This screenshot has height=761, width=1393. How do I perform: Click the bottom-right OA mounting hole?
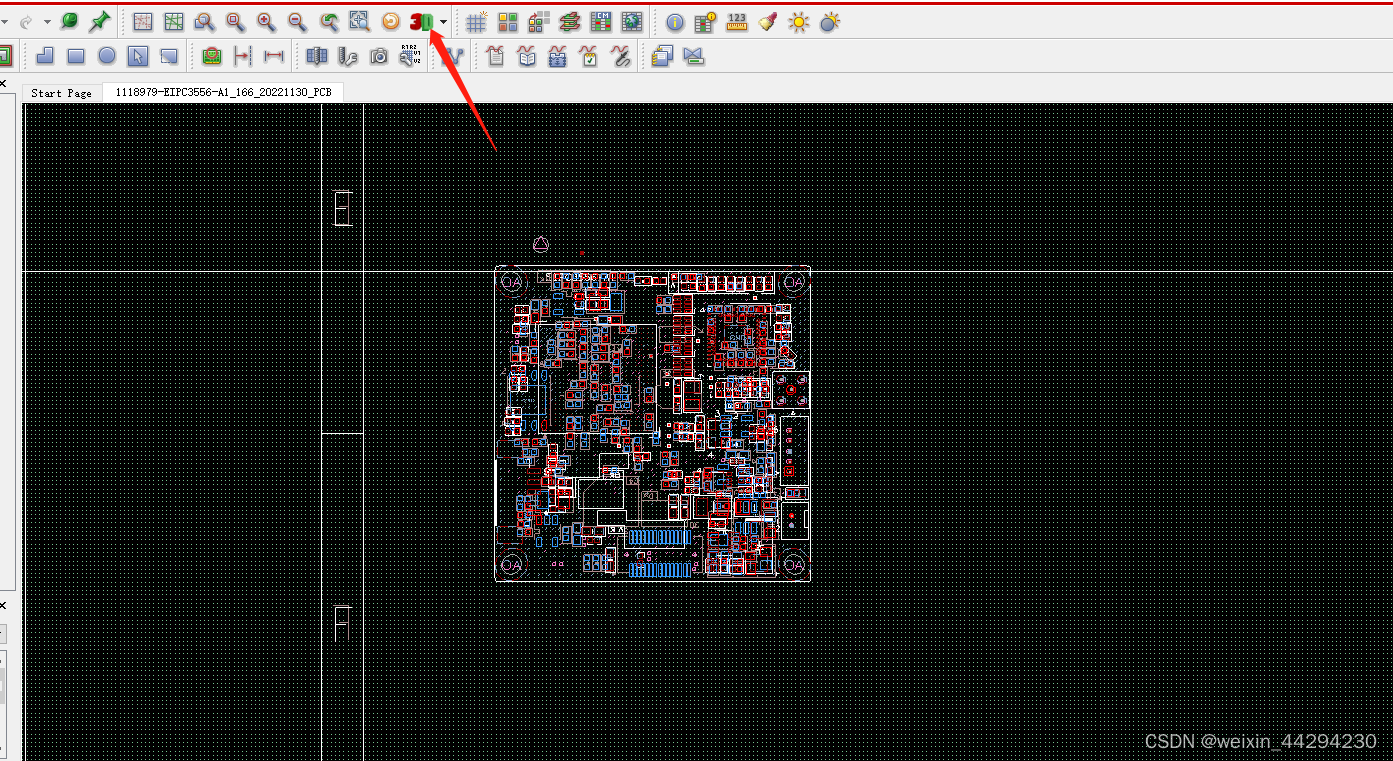[x=794, y=565]
